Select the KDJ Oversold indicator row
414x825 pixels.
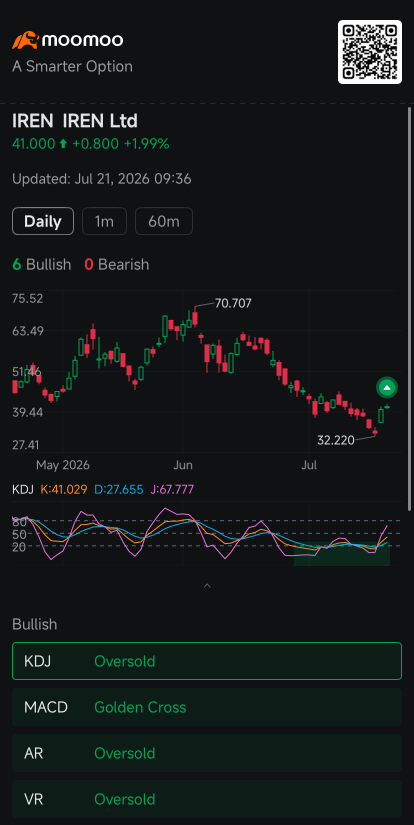click(x=207, y=661)
